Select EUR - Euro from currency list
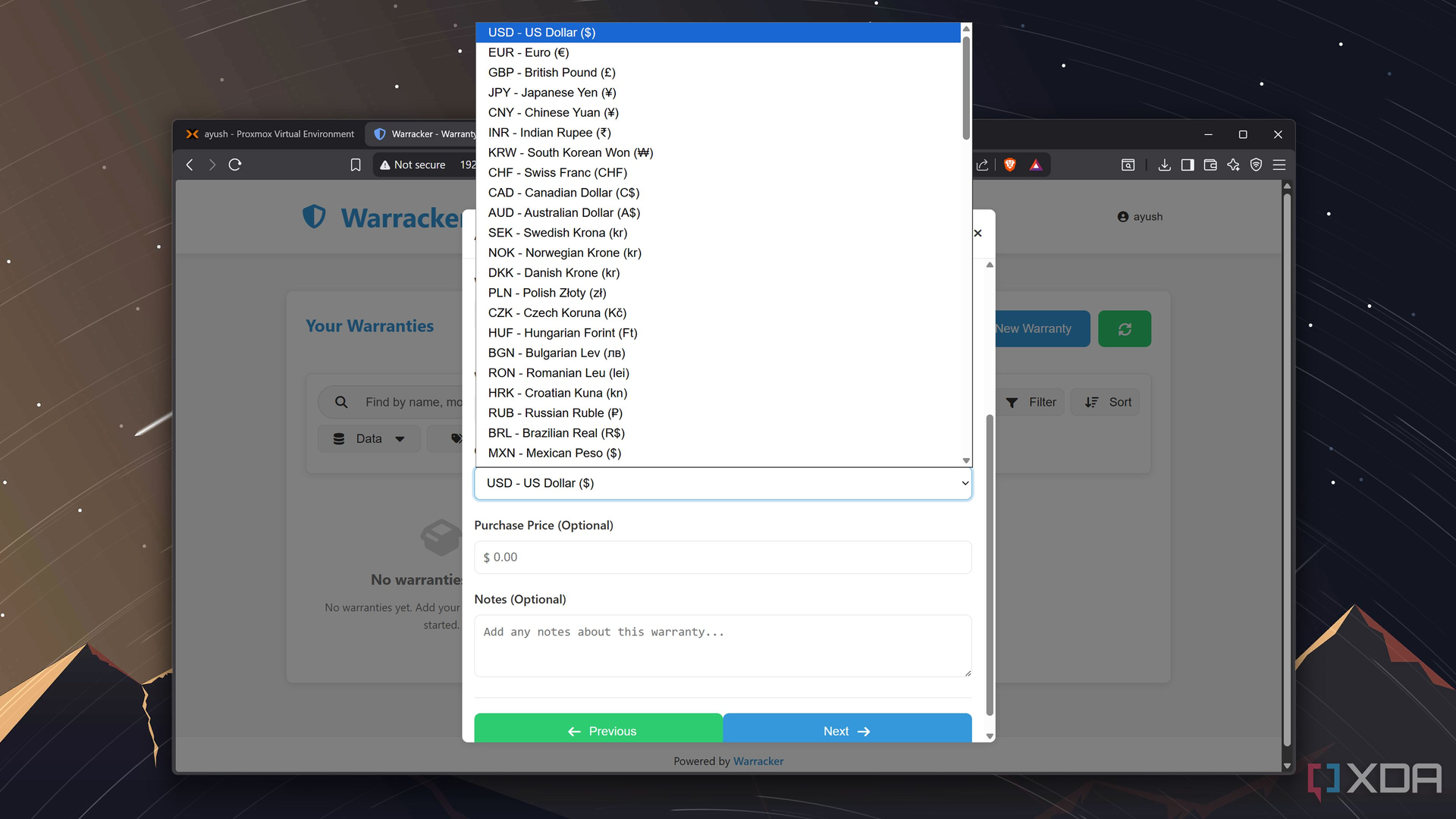1456x819 pixels. (x=718, y=52)
